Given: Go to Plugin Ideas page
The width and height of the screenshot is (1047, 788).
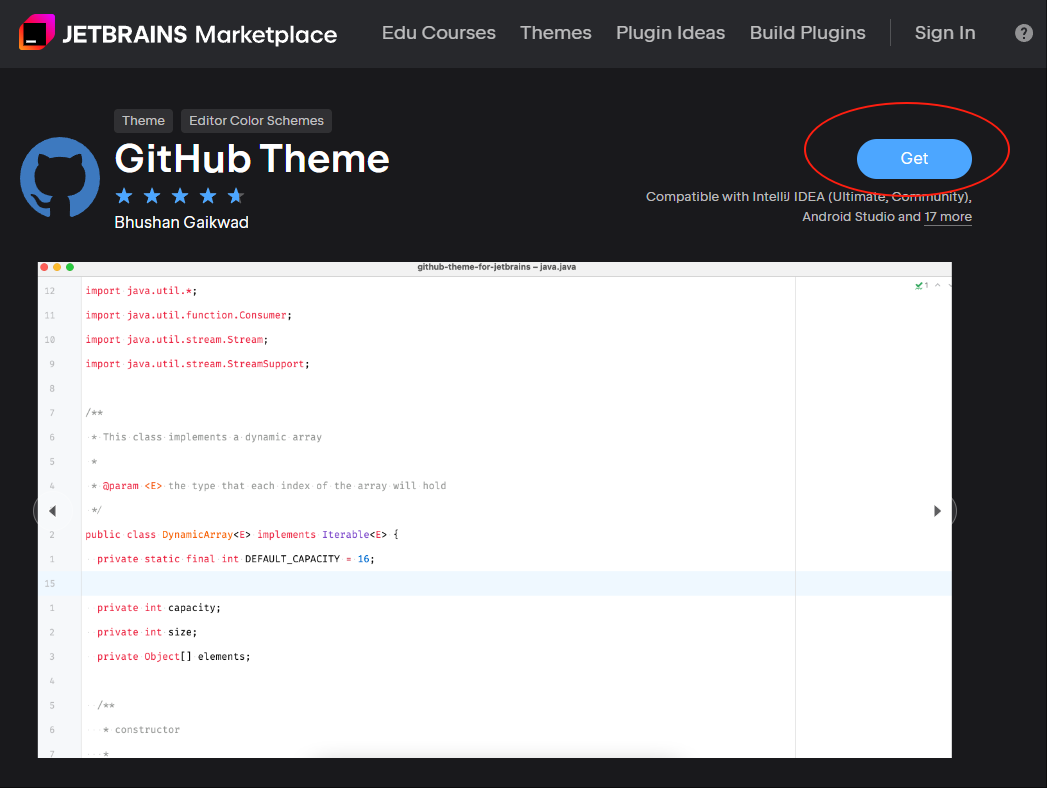Looking at the screenshot, I should pyautogui.click(x=670, y=33).
